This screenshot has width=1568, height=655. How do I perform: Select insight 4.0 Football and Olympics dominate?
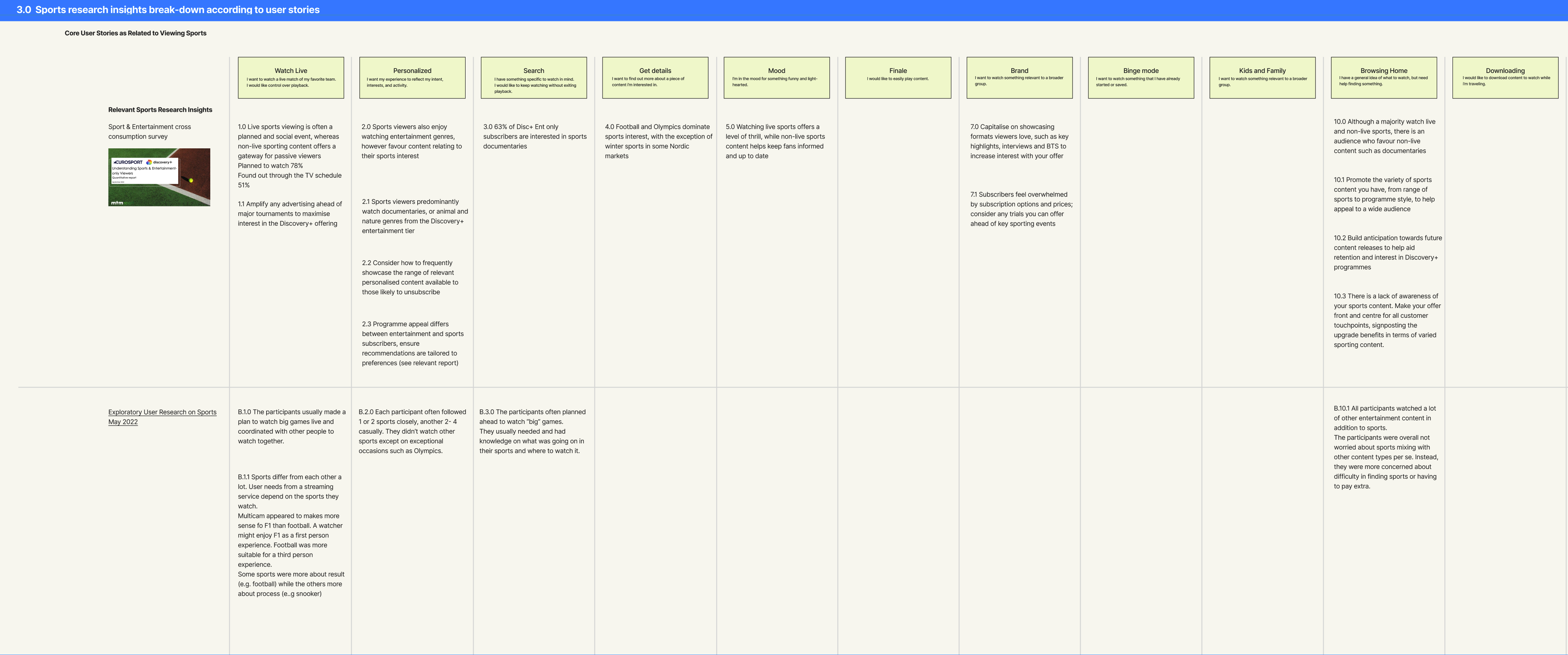click(x=659, y=141)
